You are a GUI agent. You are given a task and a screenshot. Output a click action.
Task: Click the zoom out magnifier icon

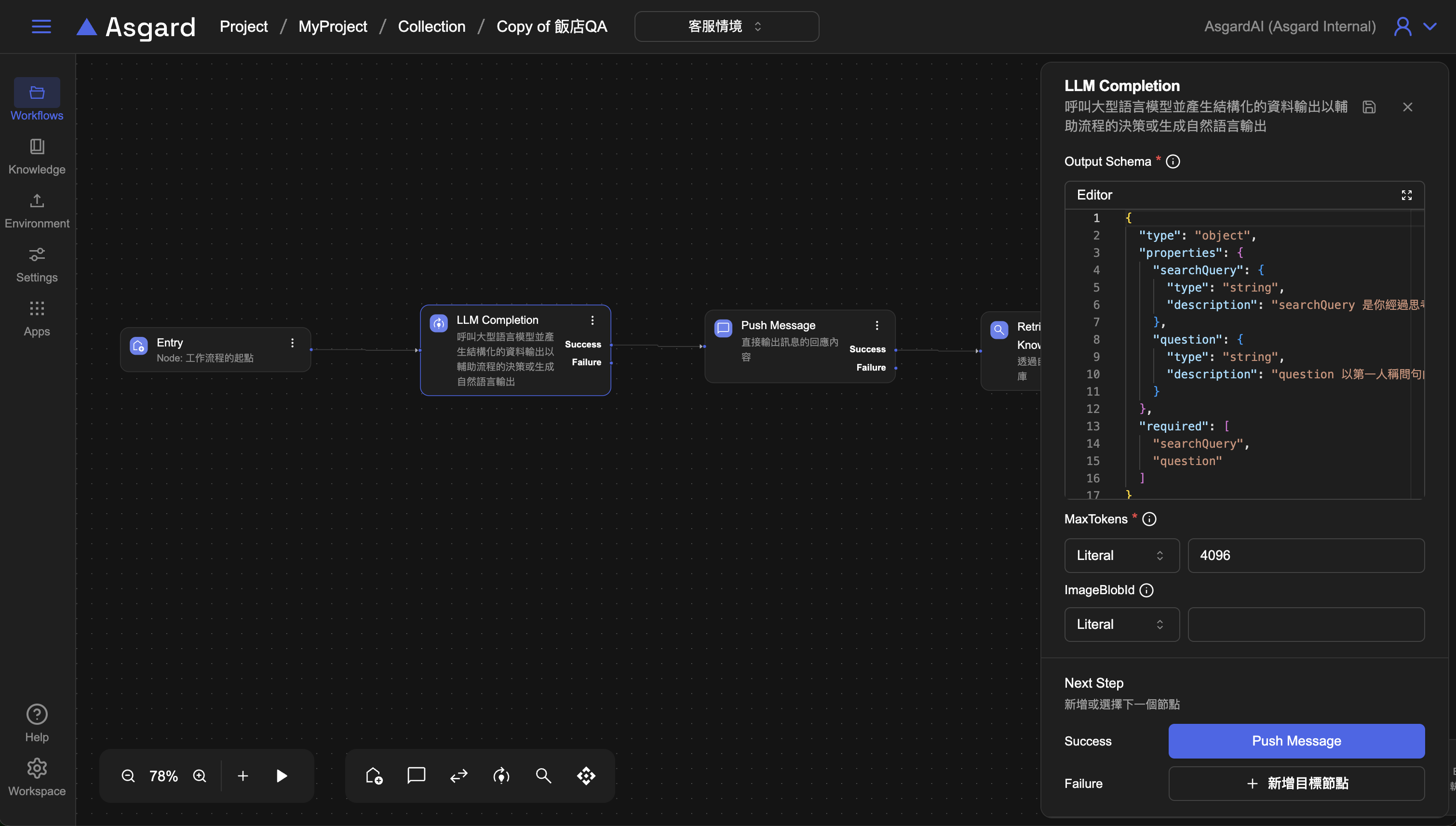[x=128, y=775]
